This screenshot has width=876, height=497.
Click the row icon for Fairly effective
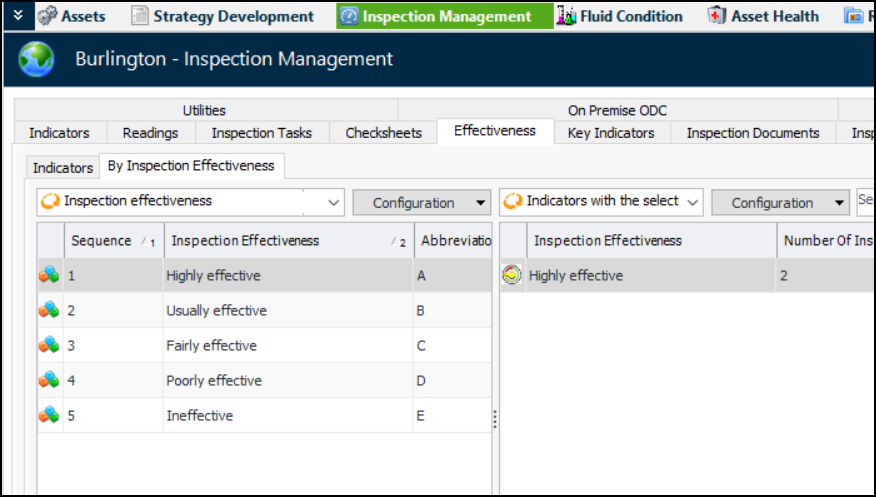pos(49,346)
